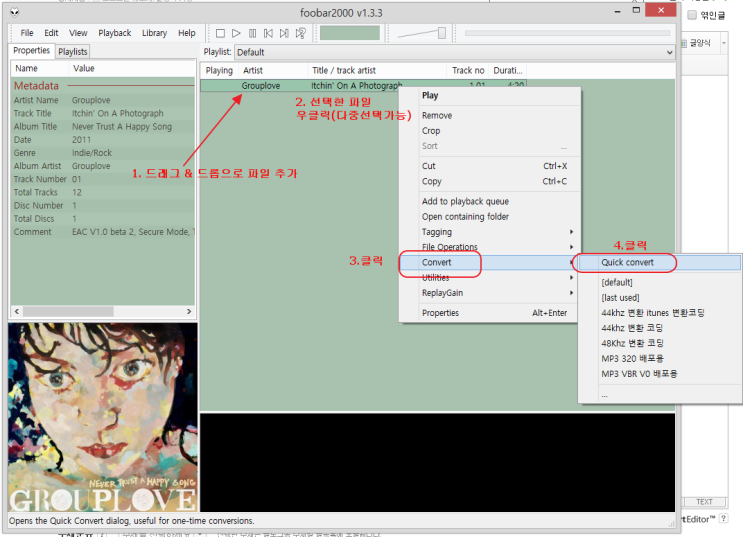Select the MP3 VBR V0 배포용 preset

pos(660,373)
